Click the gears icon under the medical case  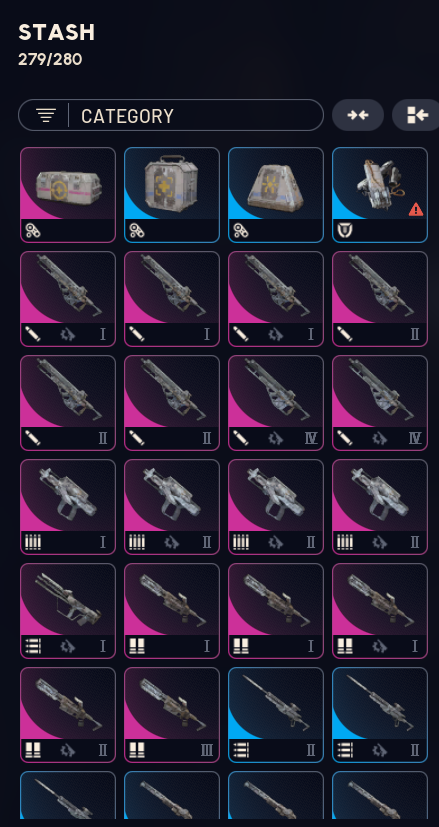136,230
